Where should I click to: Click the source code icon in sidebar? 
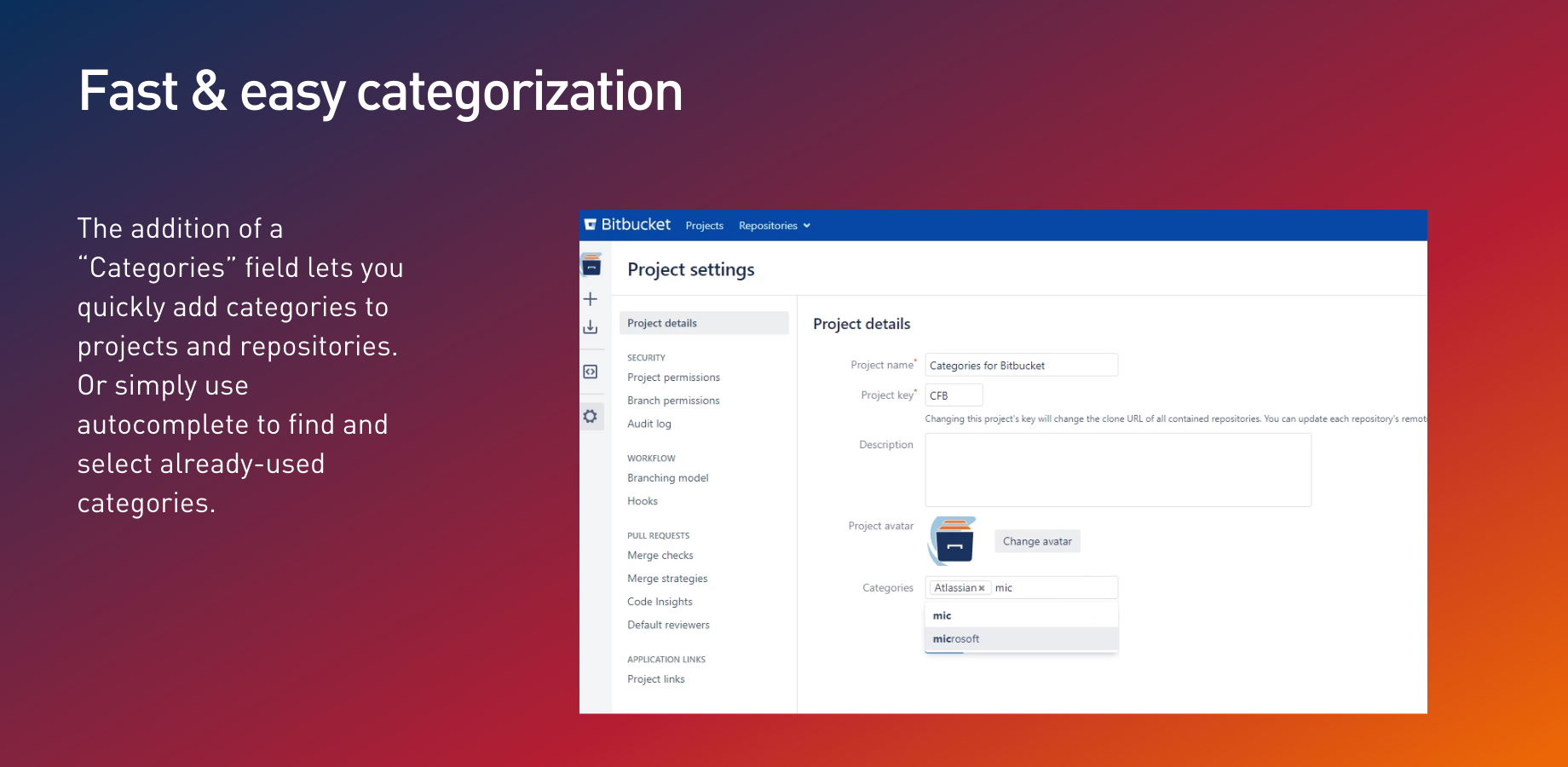pos(591,372)
